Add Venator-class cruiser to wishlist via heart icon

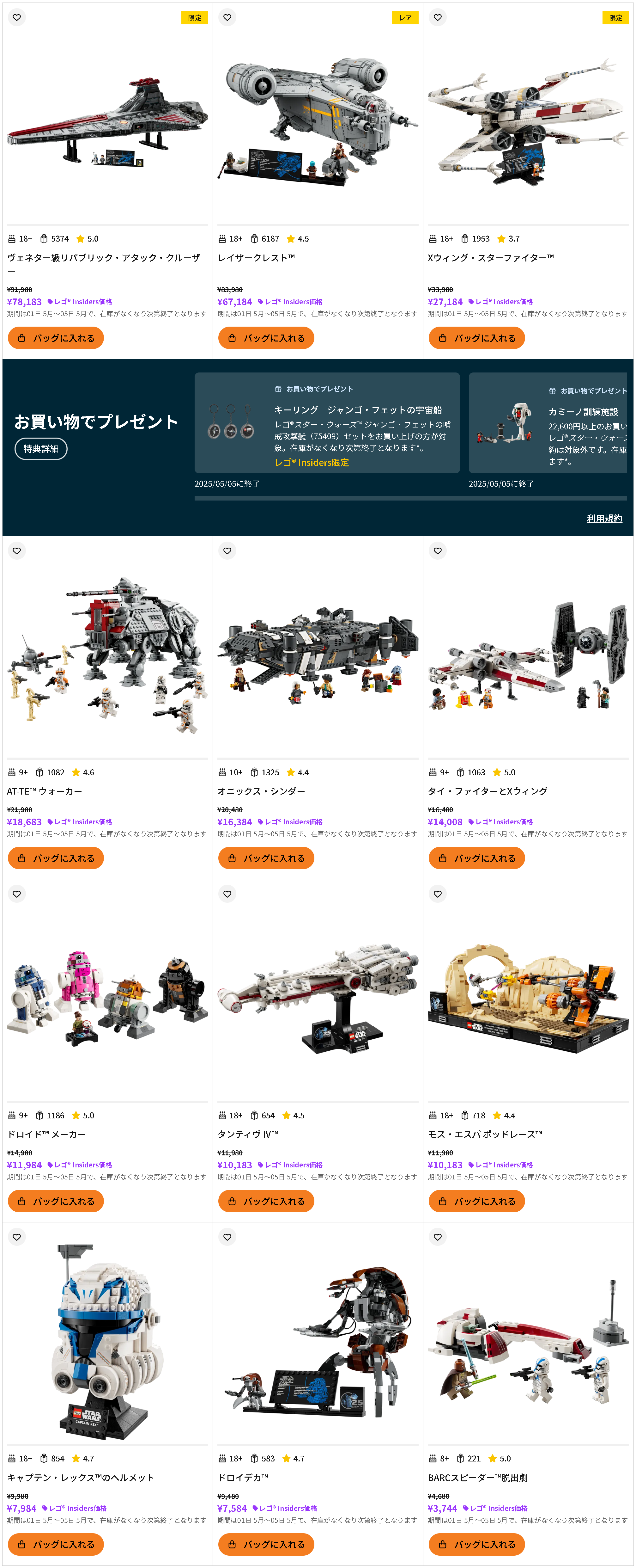17,18
